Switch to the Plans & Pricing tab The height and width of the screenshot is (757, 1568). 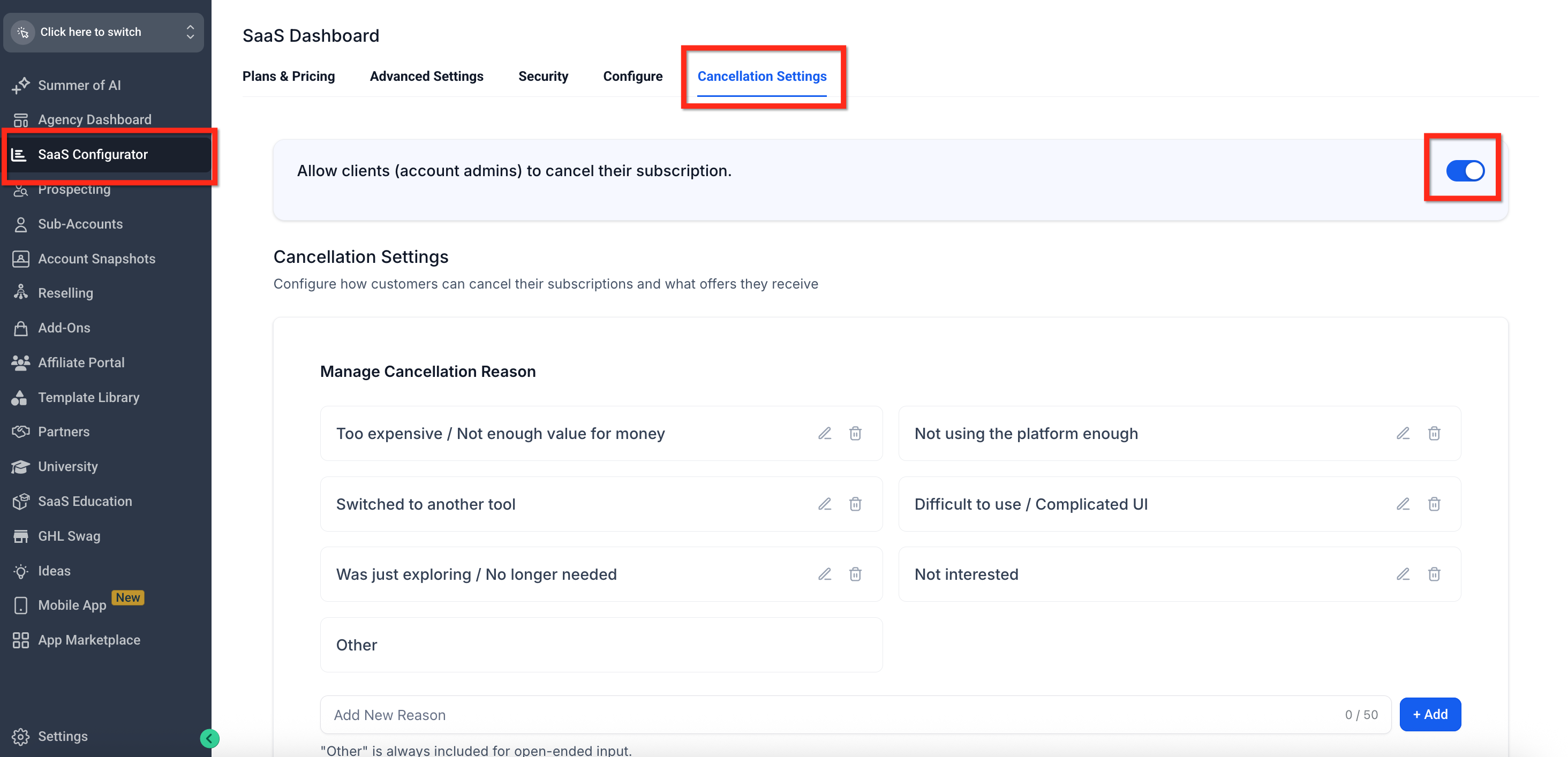point(289,76)
